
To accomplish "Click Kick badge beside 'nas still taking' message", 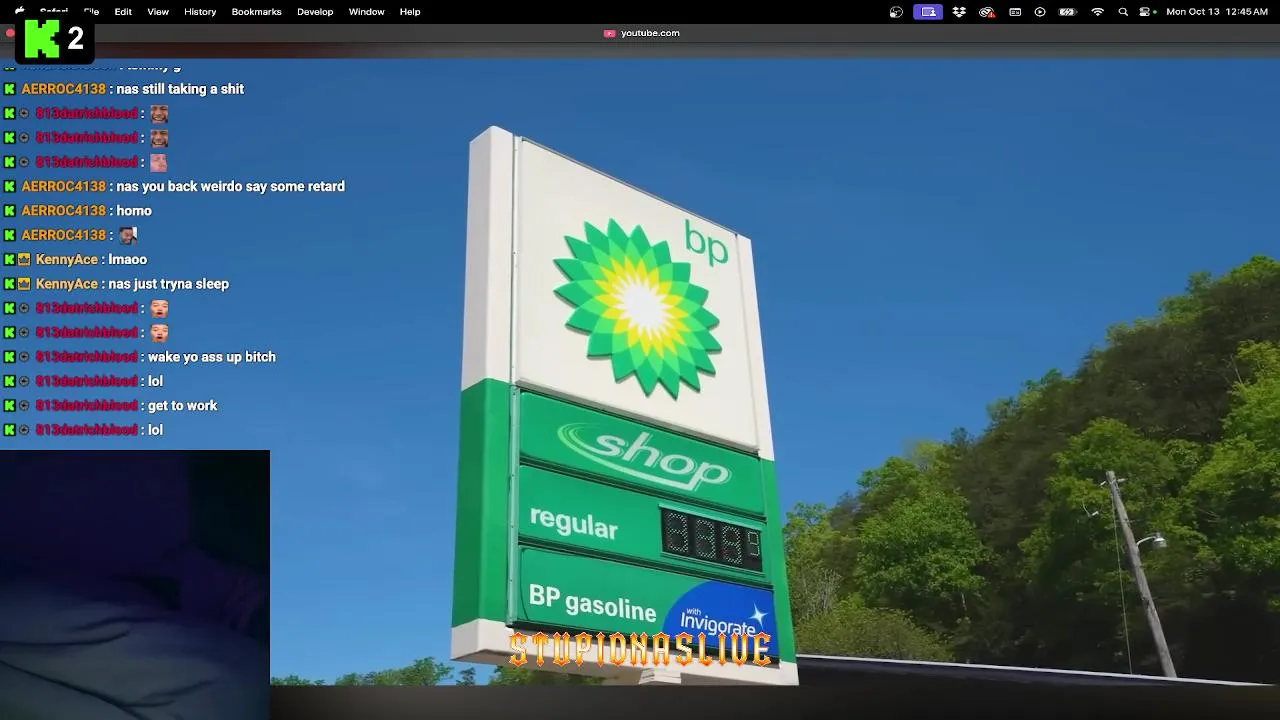I will (10, 89).
